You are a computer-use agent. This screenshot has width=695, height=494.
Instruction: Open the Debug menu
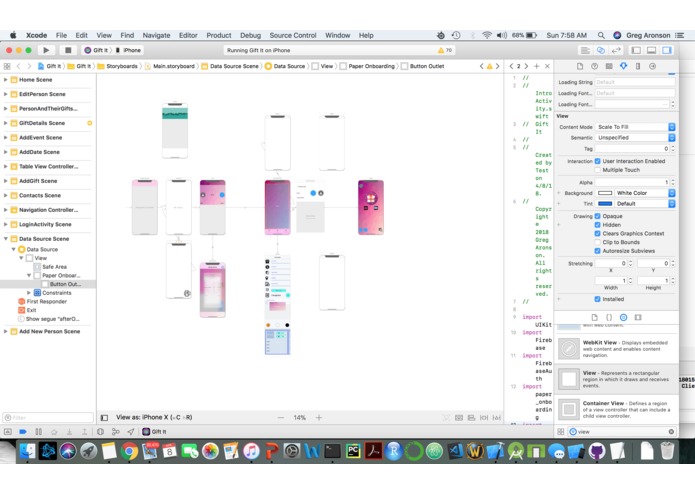250,35
